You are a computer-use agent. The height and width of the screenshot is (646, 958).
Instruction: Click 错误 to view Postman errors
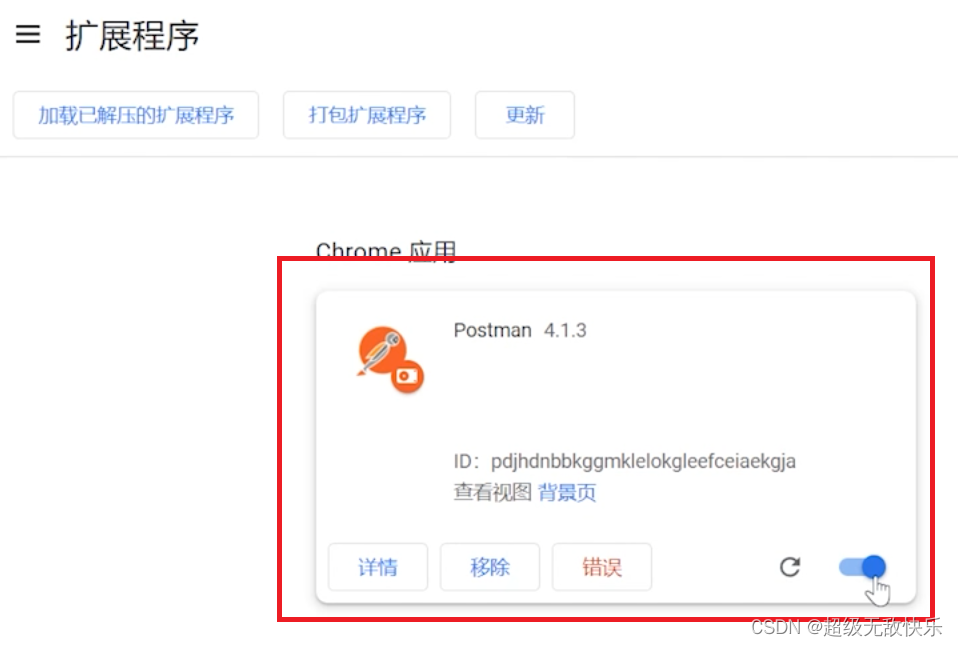[x=601, y=567]
